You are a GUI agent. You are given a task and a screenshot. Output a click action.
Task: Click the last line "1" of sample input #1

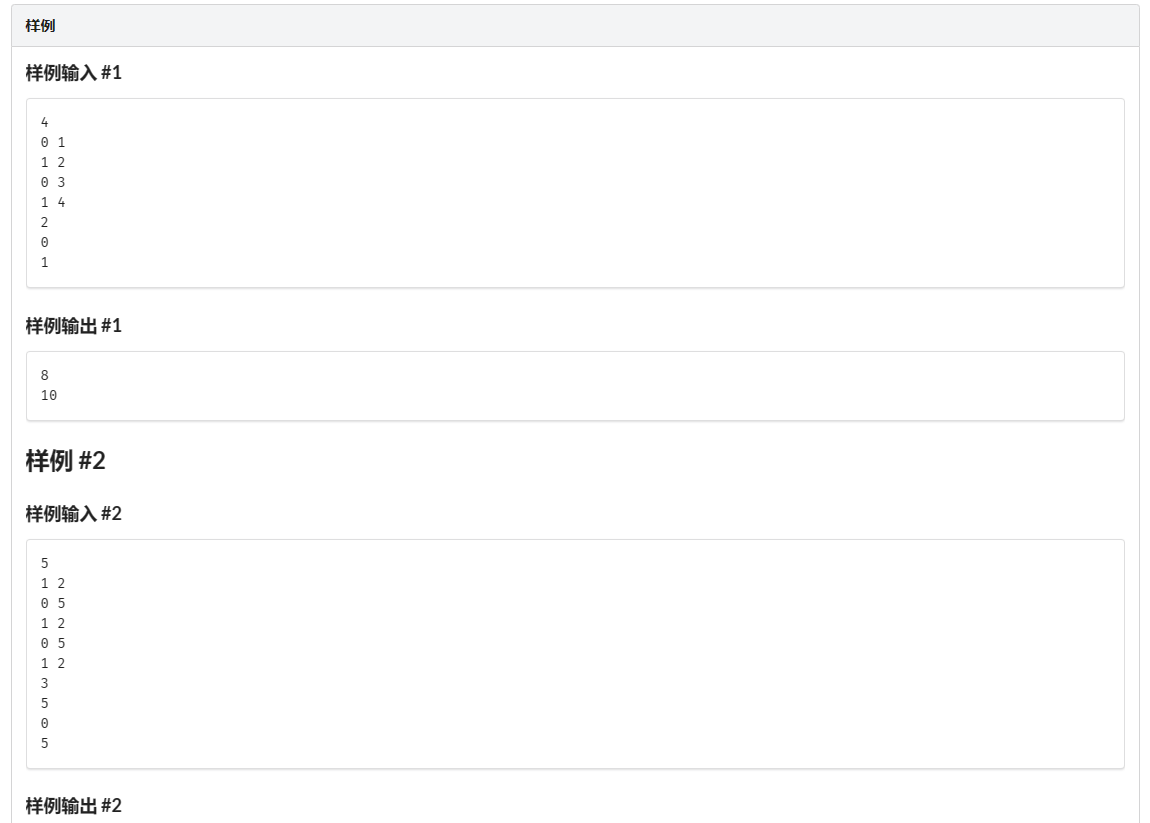click(x=45, y=262)
